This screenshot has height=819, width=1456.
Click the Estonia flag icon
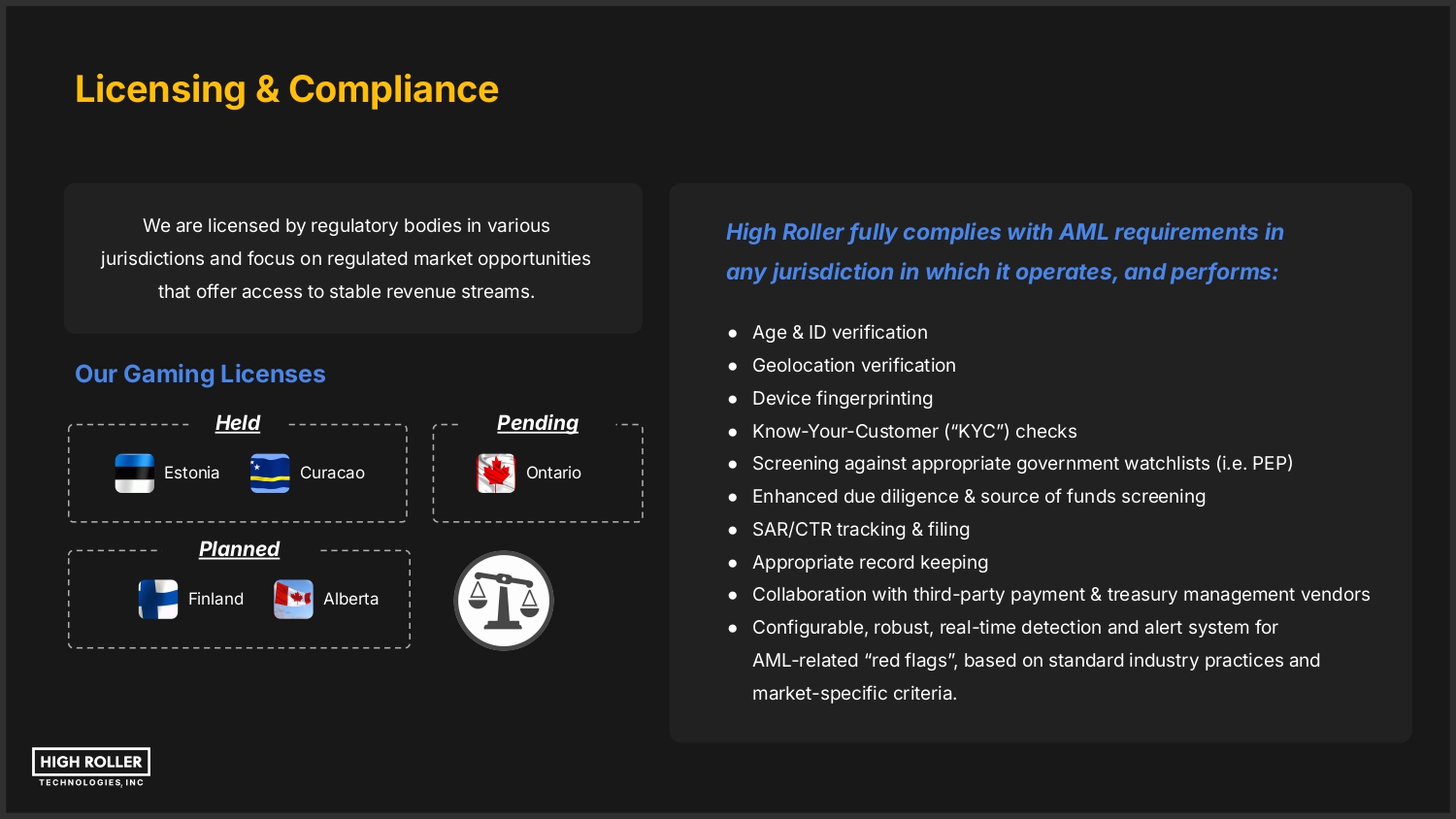[x=134, y=474]
